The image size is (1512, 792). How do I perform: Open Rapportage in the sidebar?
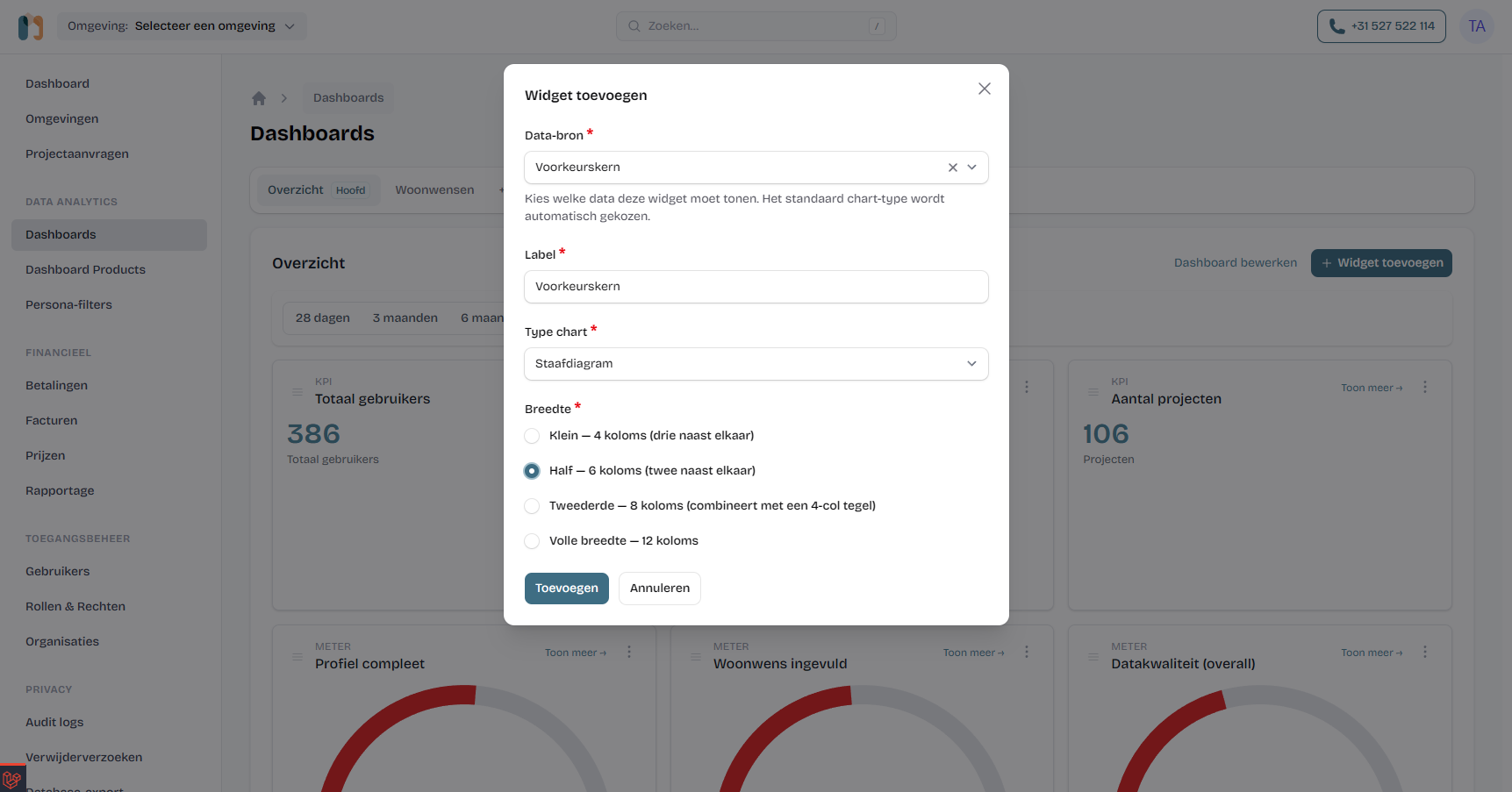pos(60,491)
